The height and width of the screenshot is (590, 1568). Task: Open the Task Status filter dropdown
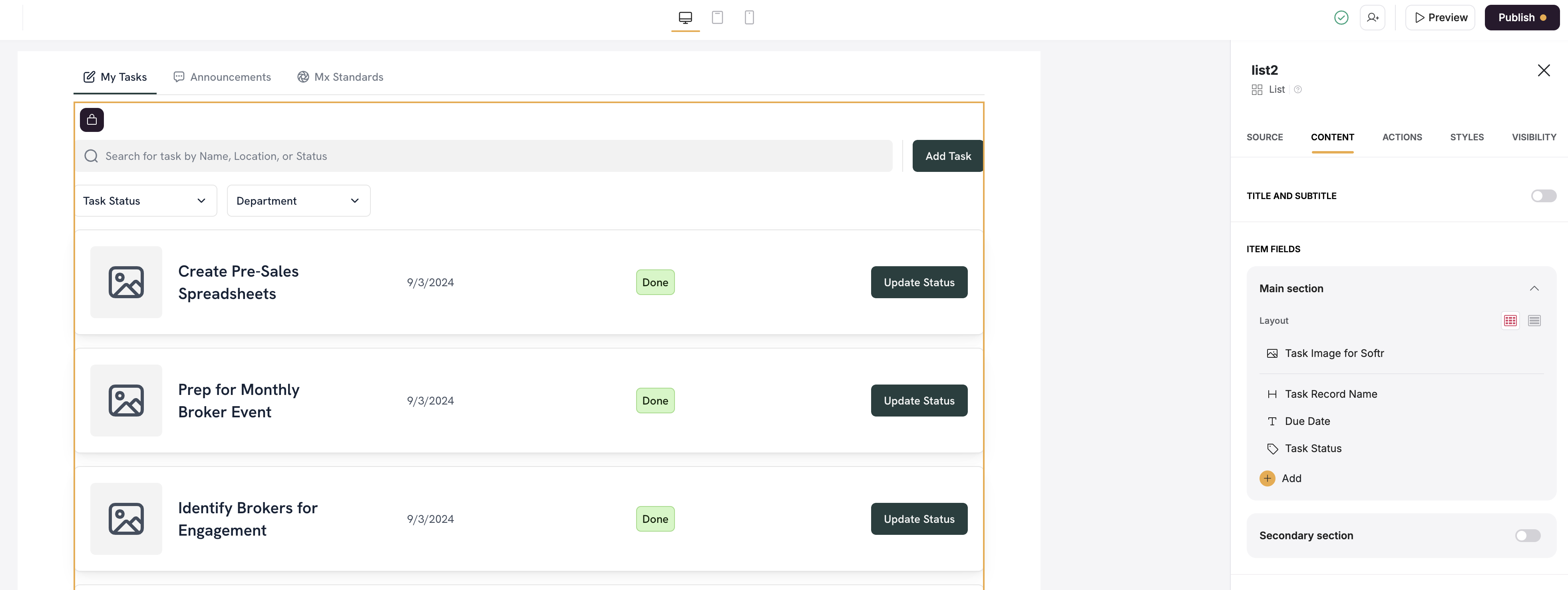coord(145,201)
